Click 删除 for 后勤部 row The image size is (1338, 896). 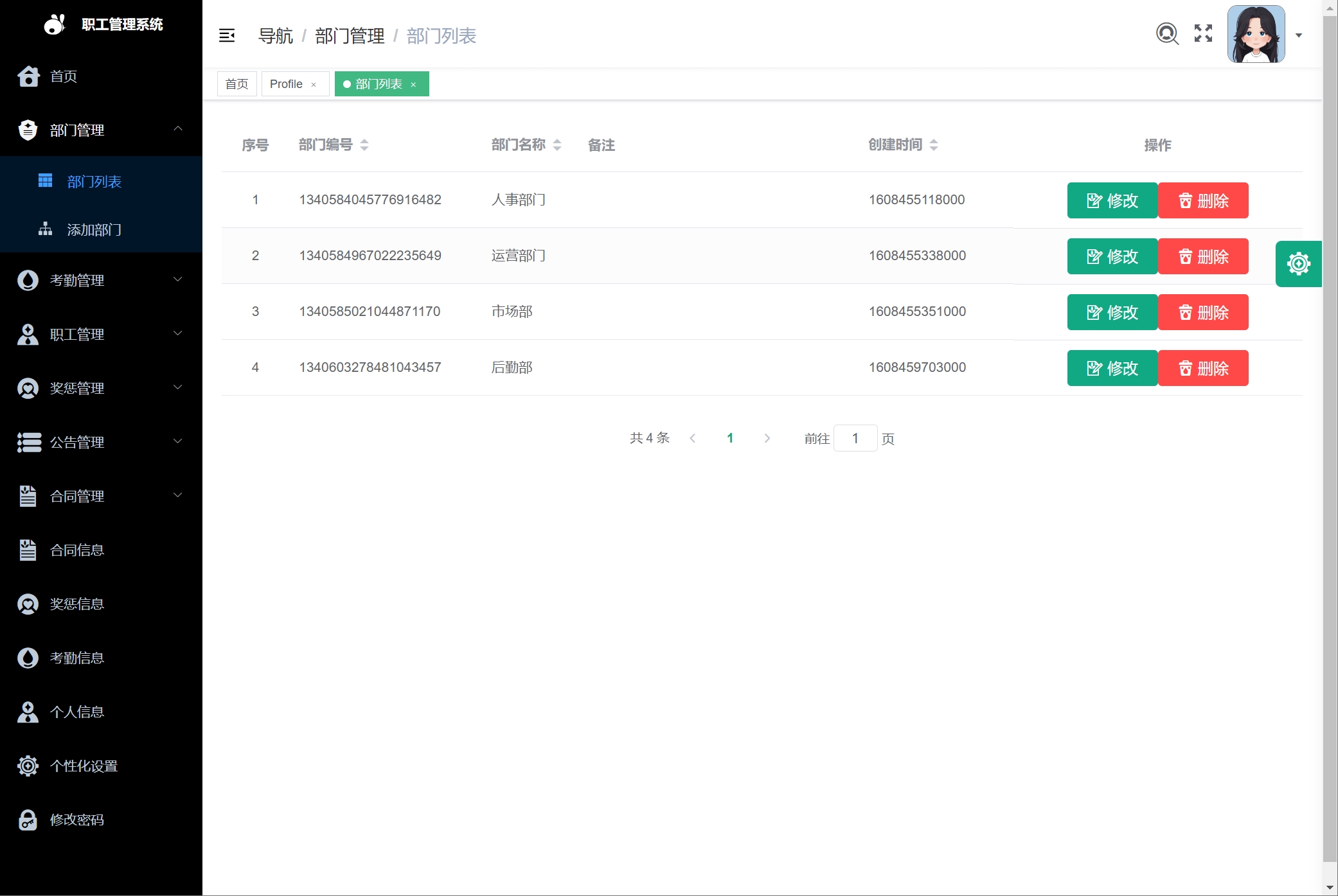point(1202,368)
